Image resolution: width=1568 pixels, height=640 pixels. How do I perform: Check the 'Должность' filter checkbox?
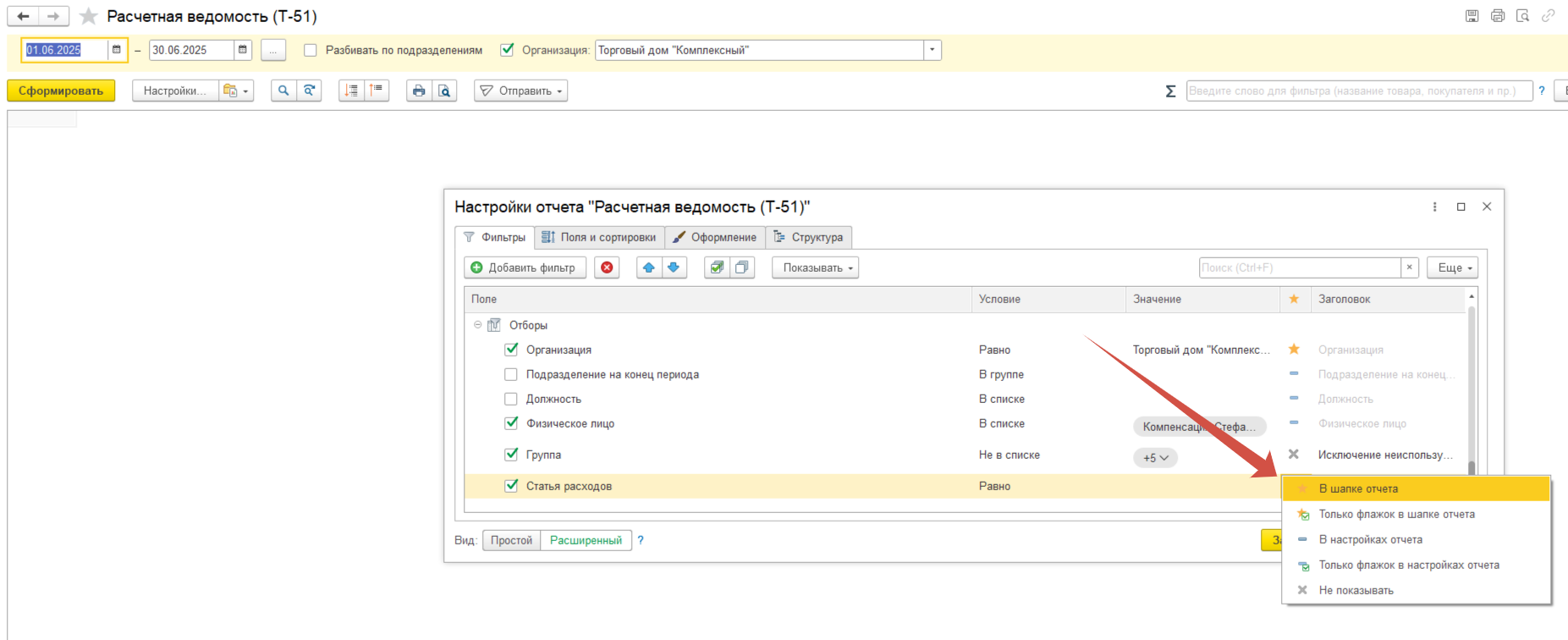(x=511, y=399)
